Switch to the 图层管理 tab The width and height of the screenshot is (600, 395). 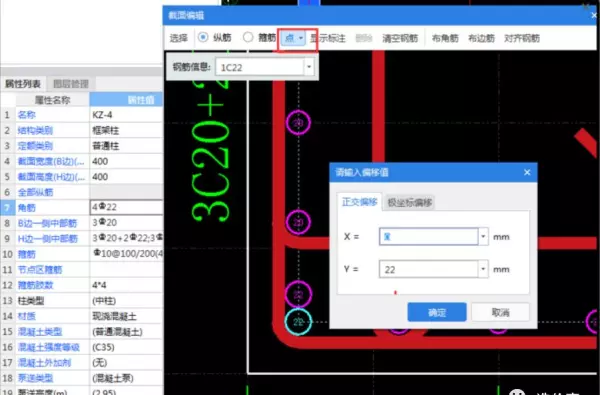71,83
